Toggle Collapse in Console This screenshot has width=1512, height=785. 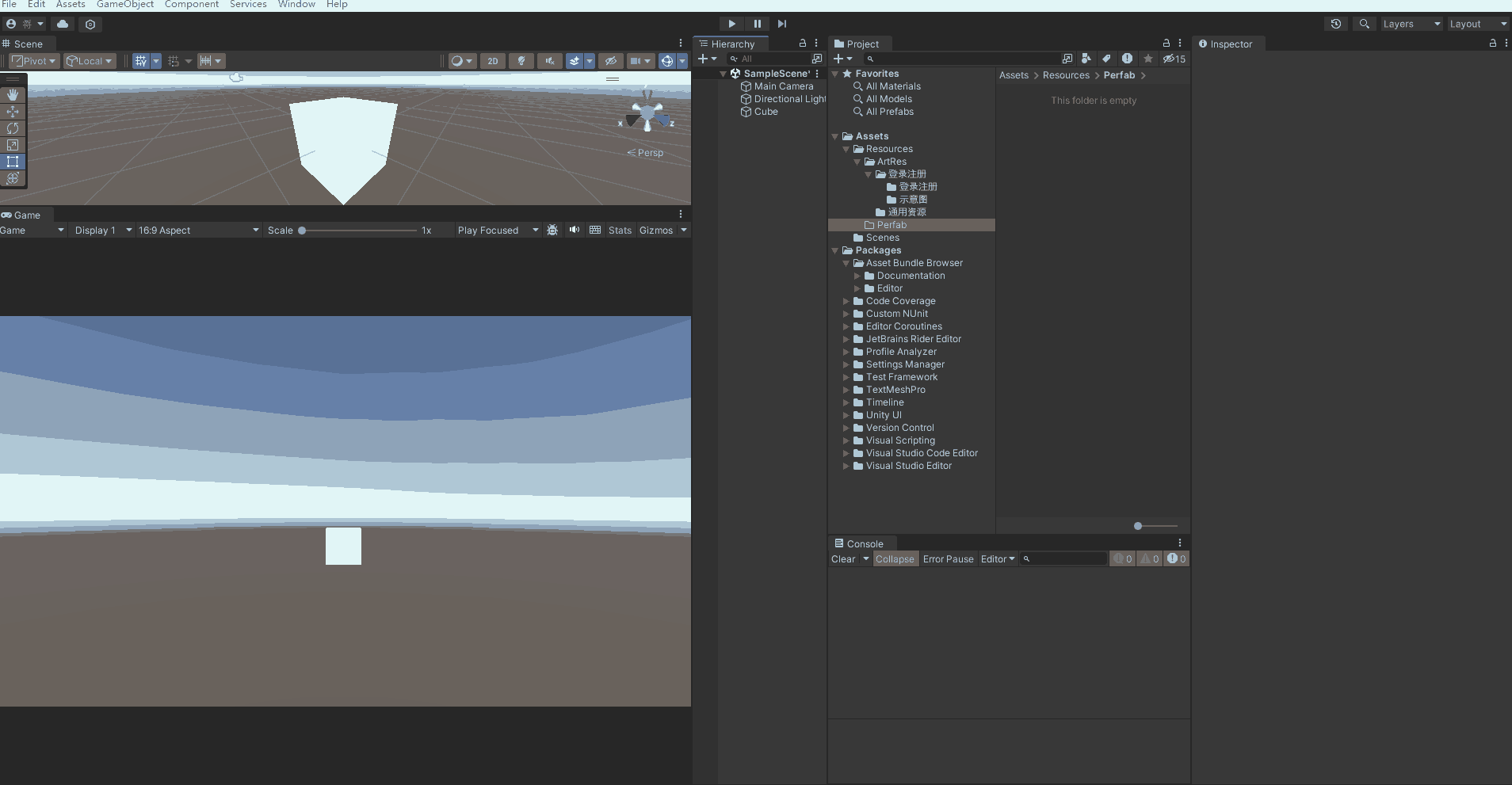[x=895, y=558]
